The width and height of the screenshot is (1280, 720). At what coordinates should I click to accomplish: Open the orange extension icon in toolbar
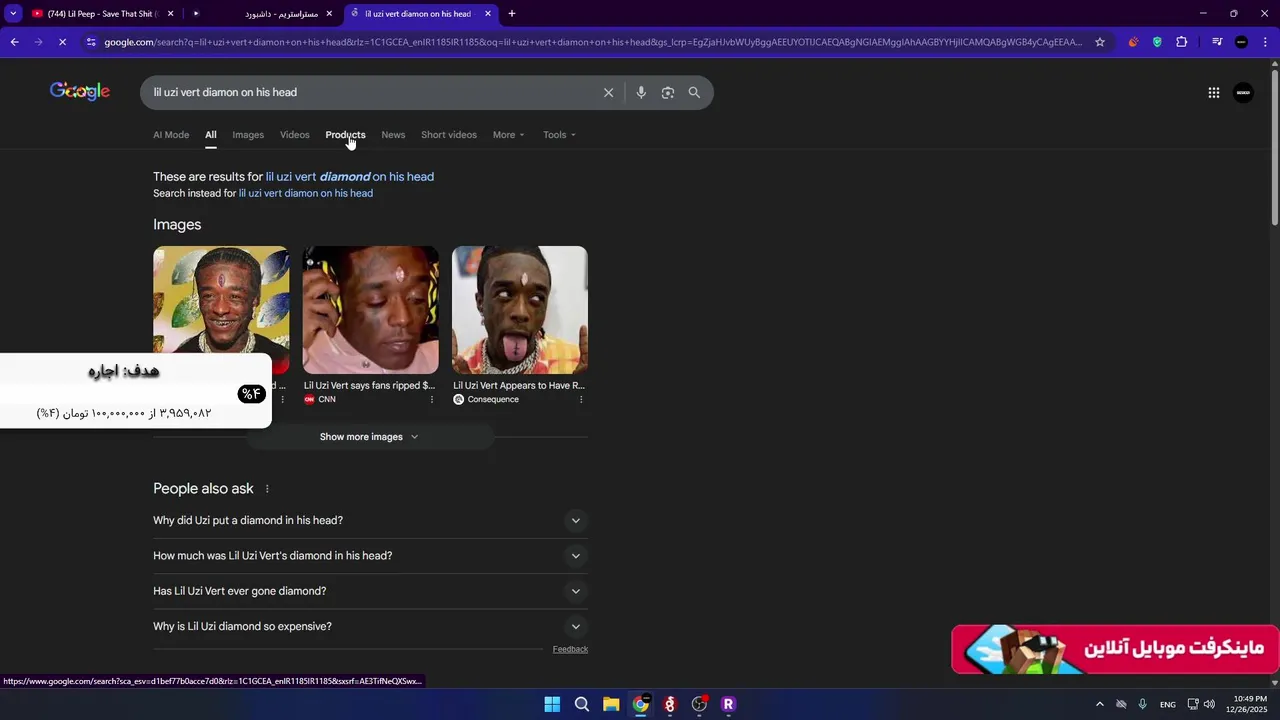tap(1133, 42)
